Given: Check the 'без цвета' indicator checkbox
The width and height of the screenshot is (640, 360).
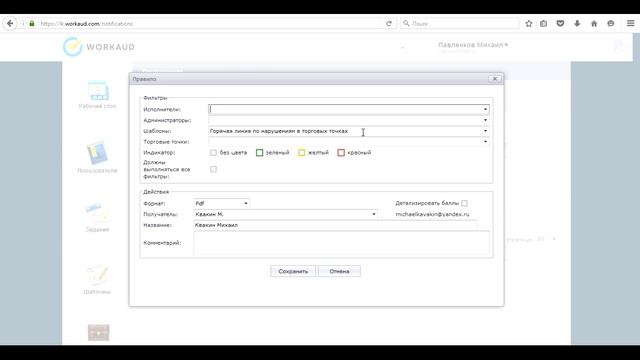Looking at the screenshot, I should click(213, 153).
